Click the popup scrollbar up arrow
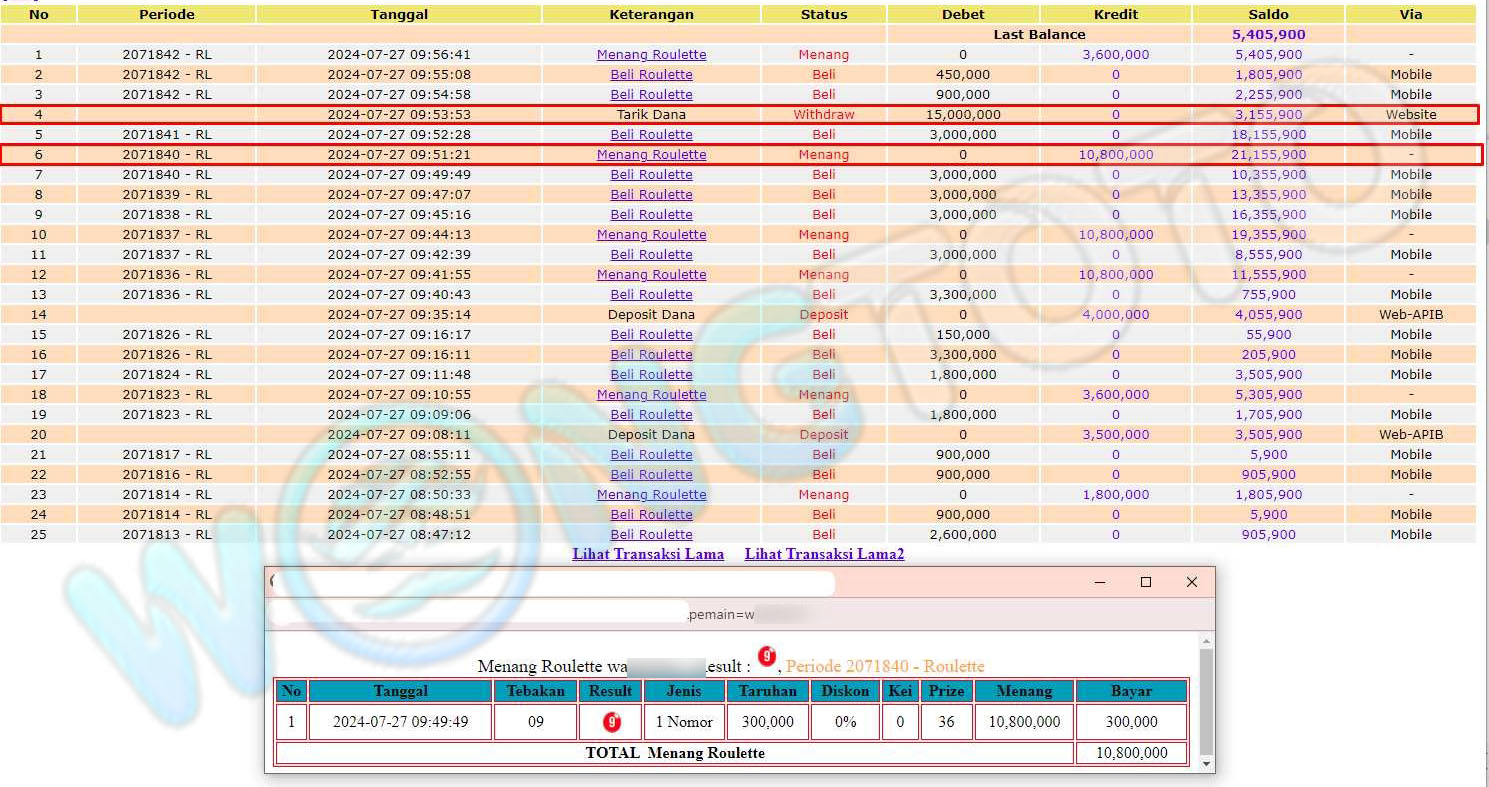The width and height of the screenshot is (1489, 787). tap(1206, 641)
